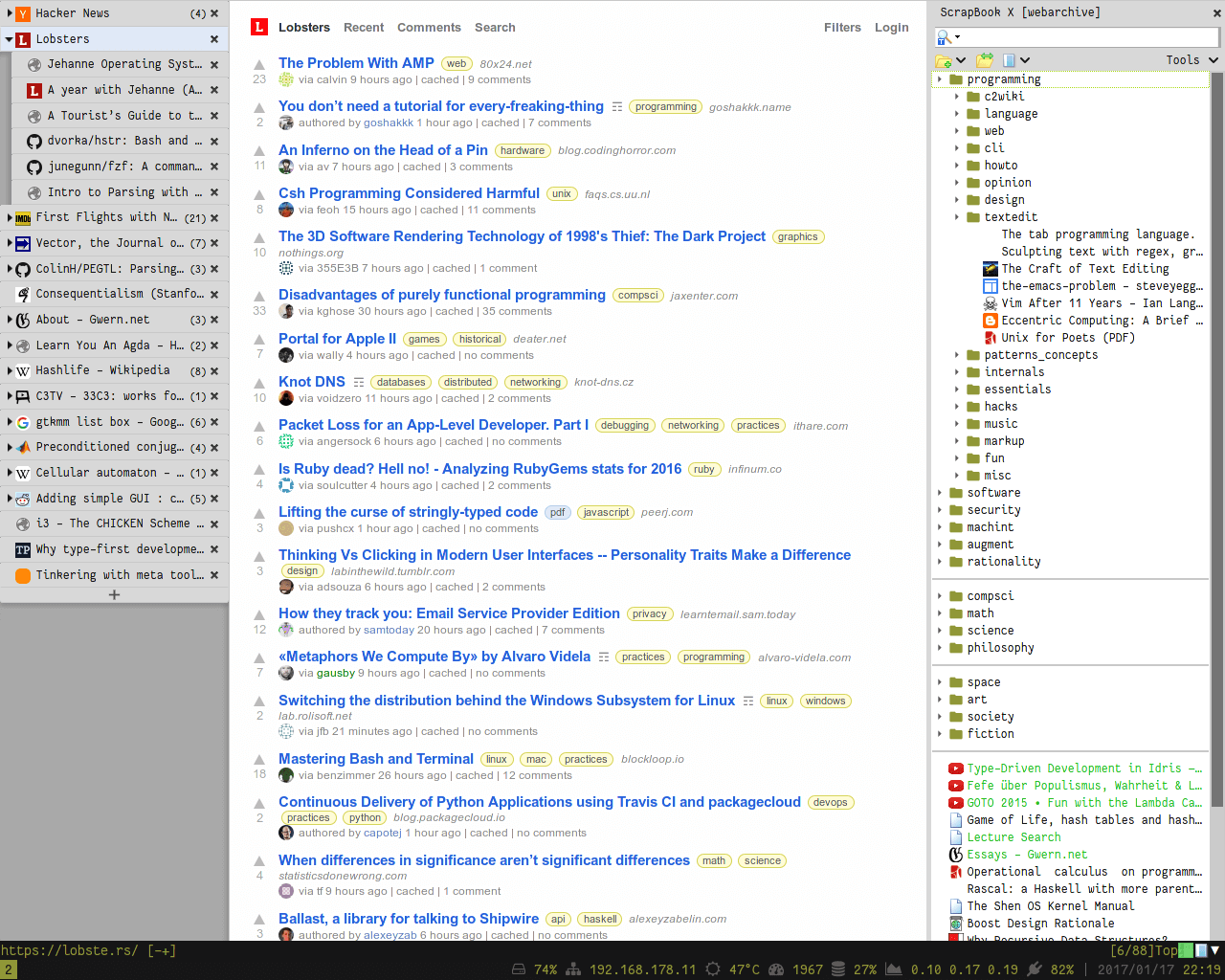The width and height of the screenshot is (1225, 980).
Task: Click the reddit favicon of Adding simple GUI tab
Action: point(23,499)
